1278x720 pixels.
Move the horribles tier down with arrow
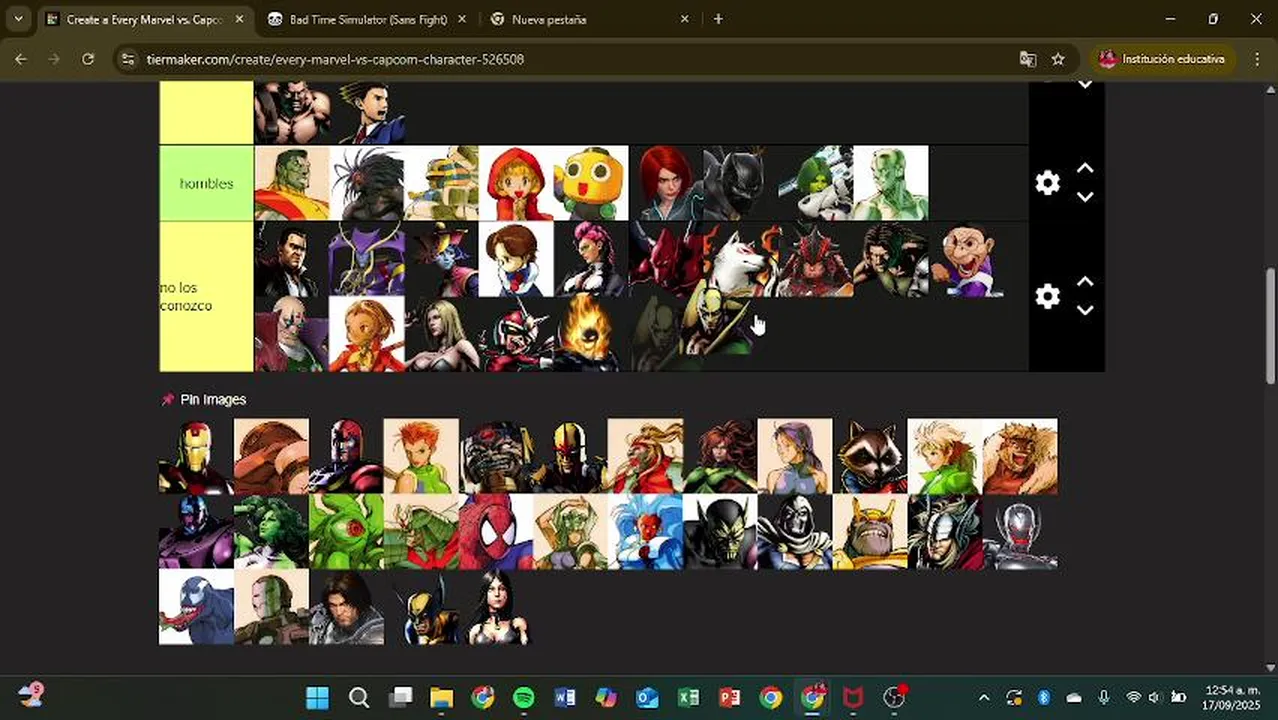[1085, 197]
